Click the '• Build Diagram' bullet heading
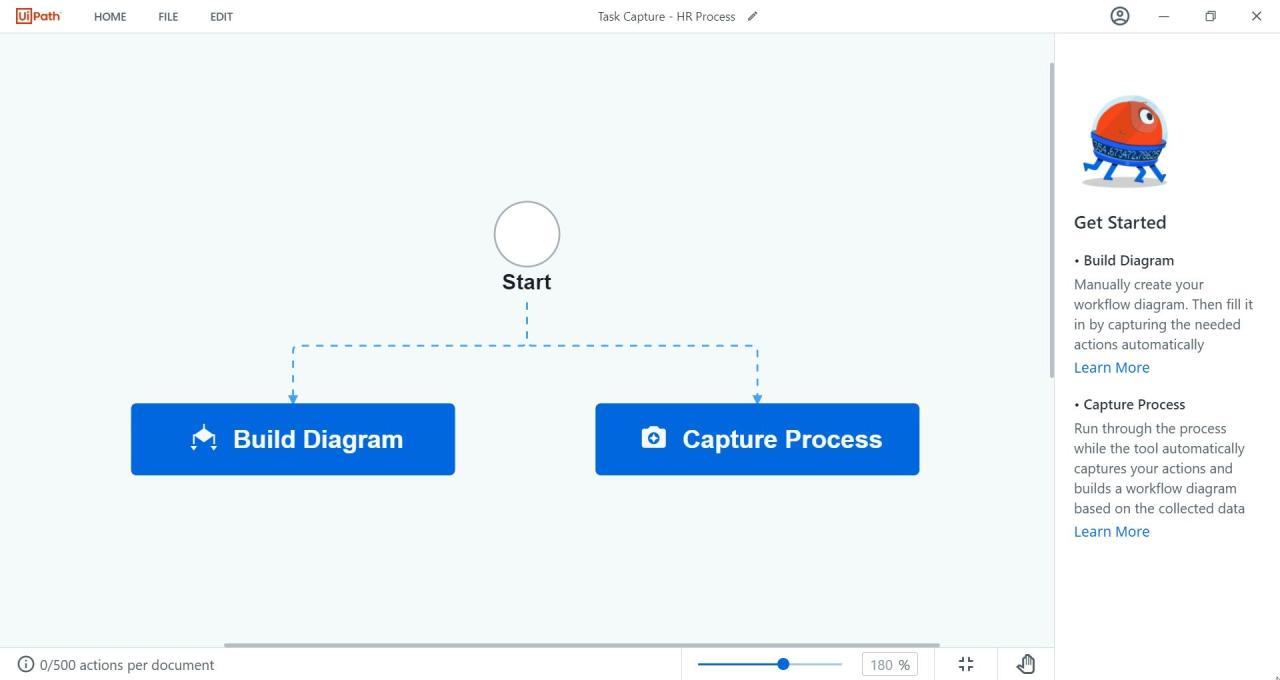The image size is (1280, 680). pyautogui.click(x=1124, y=260)
